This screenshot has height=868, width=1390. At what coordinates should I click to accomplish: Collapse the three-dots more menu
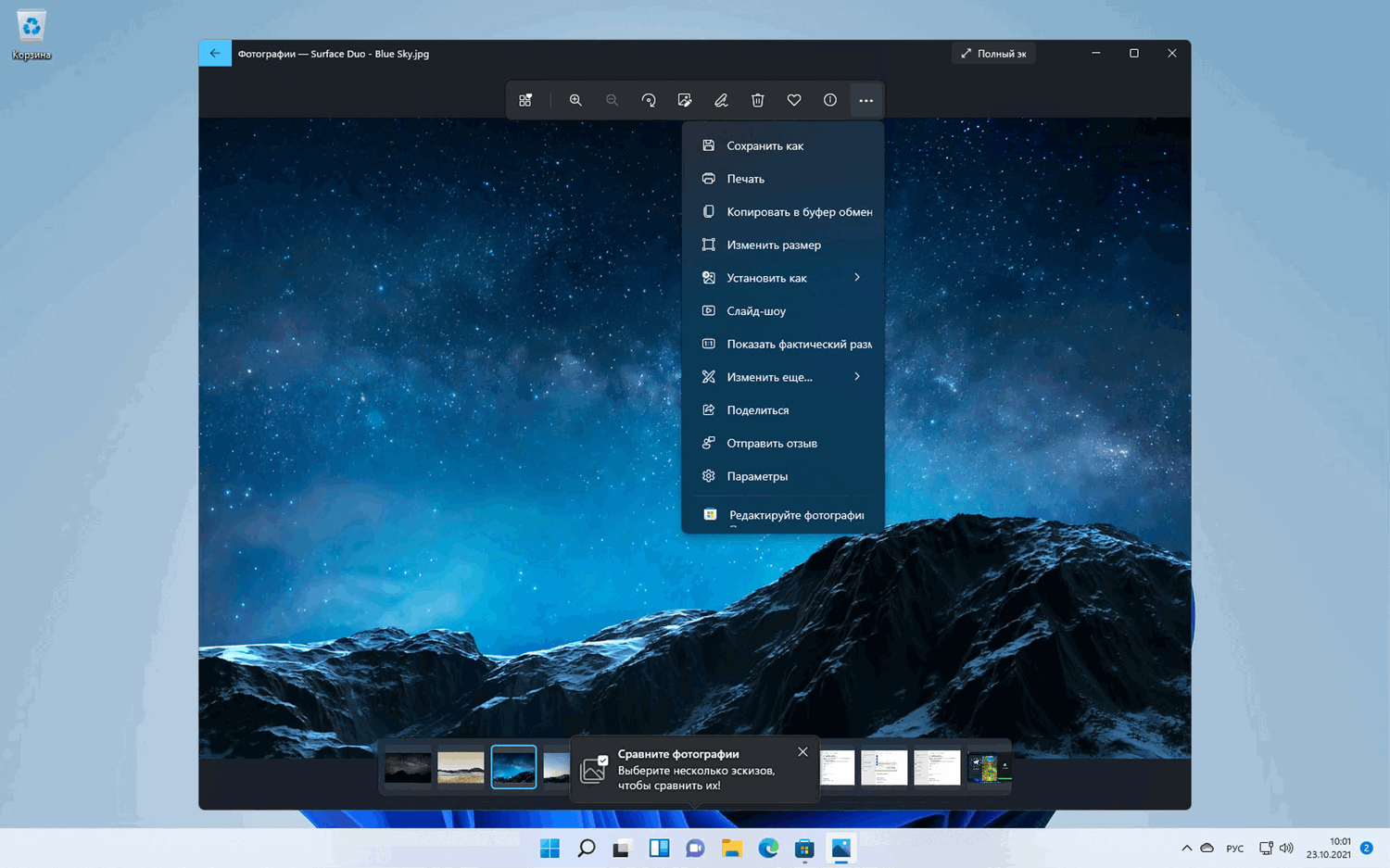(x=866, y=100)
